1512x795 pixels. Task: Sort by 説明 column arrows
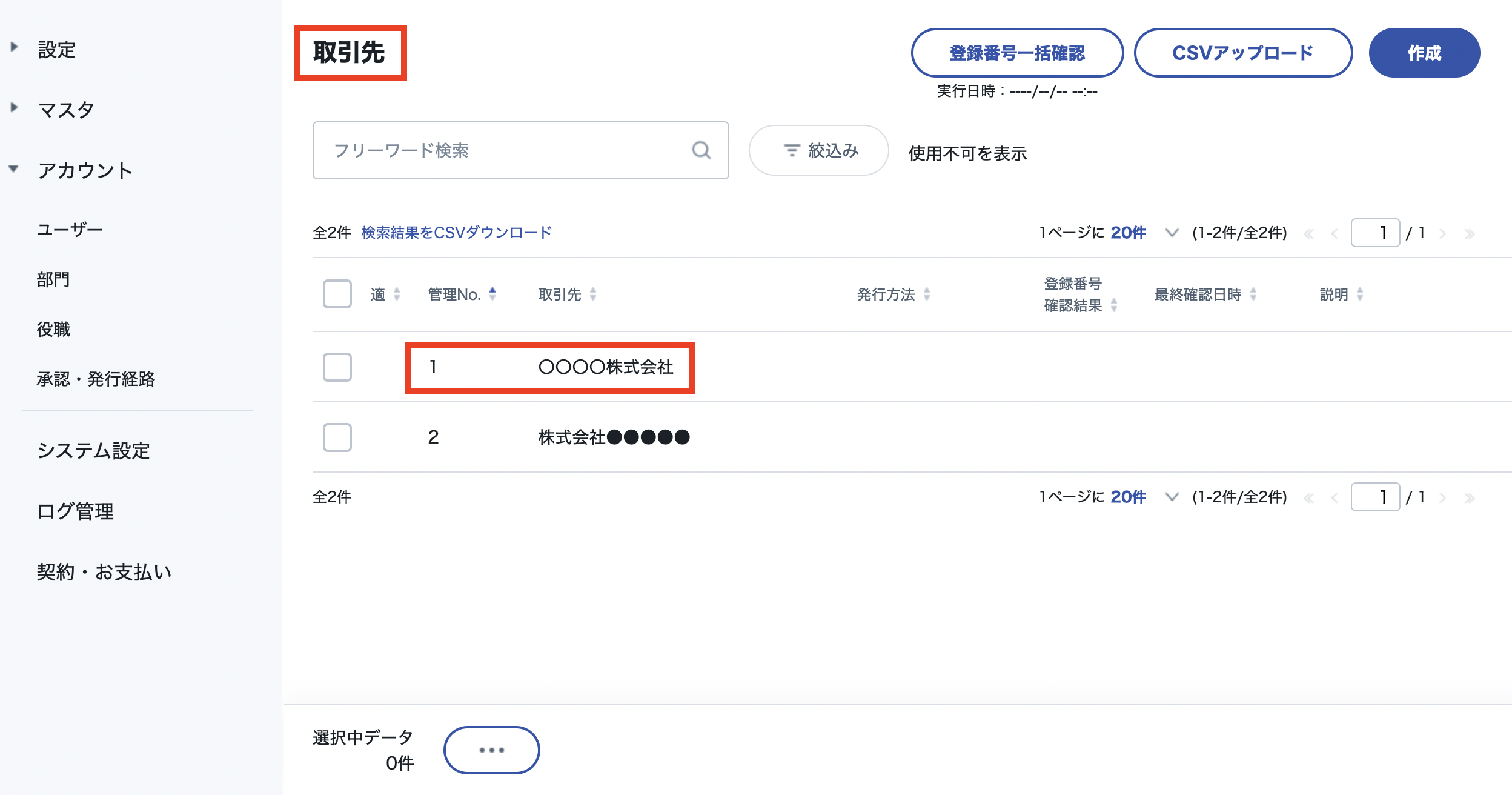1360,294
